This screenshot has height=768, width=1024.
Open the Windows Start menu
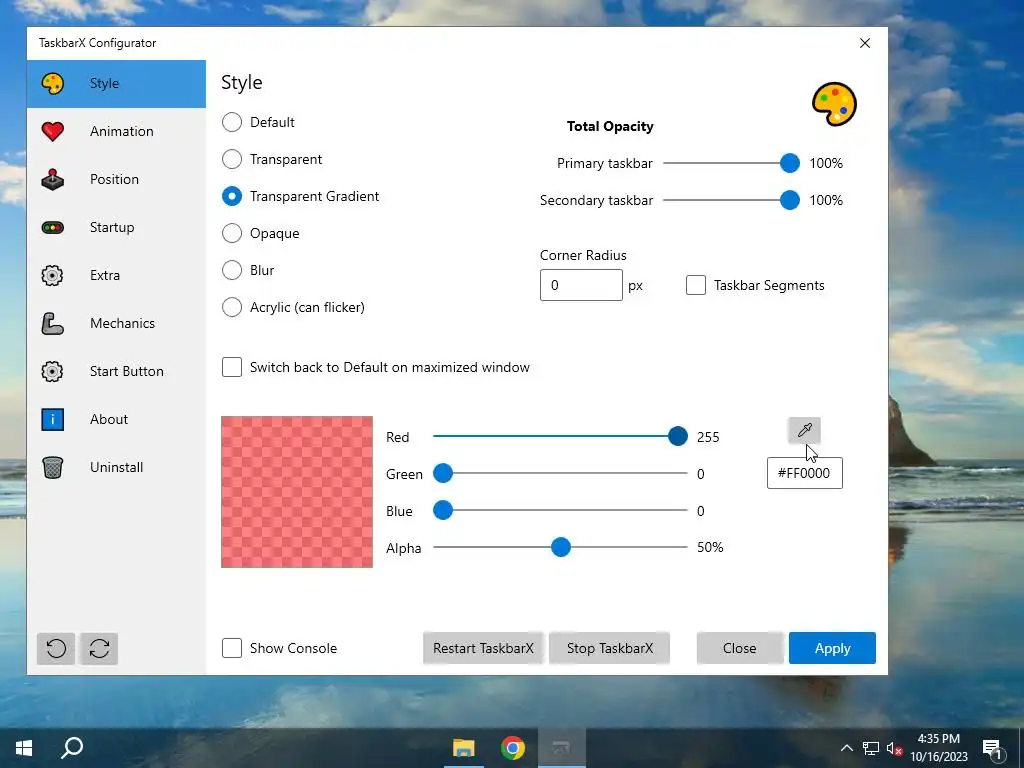tap(24, 748)
